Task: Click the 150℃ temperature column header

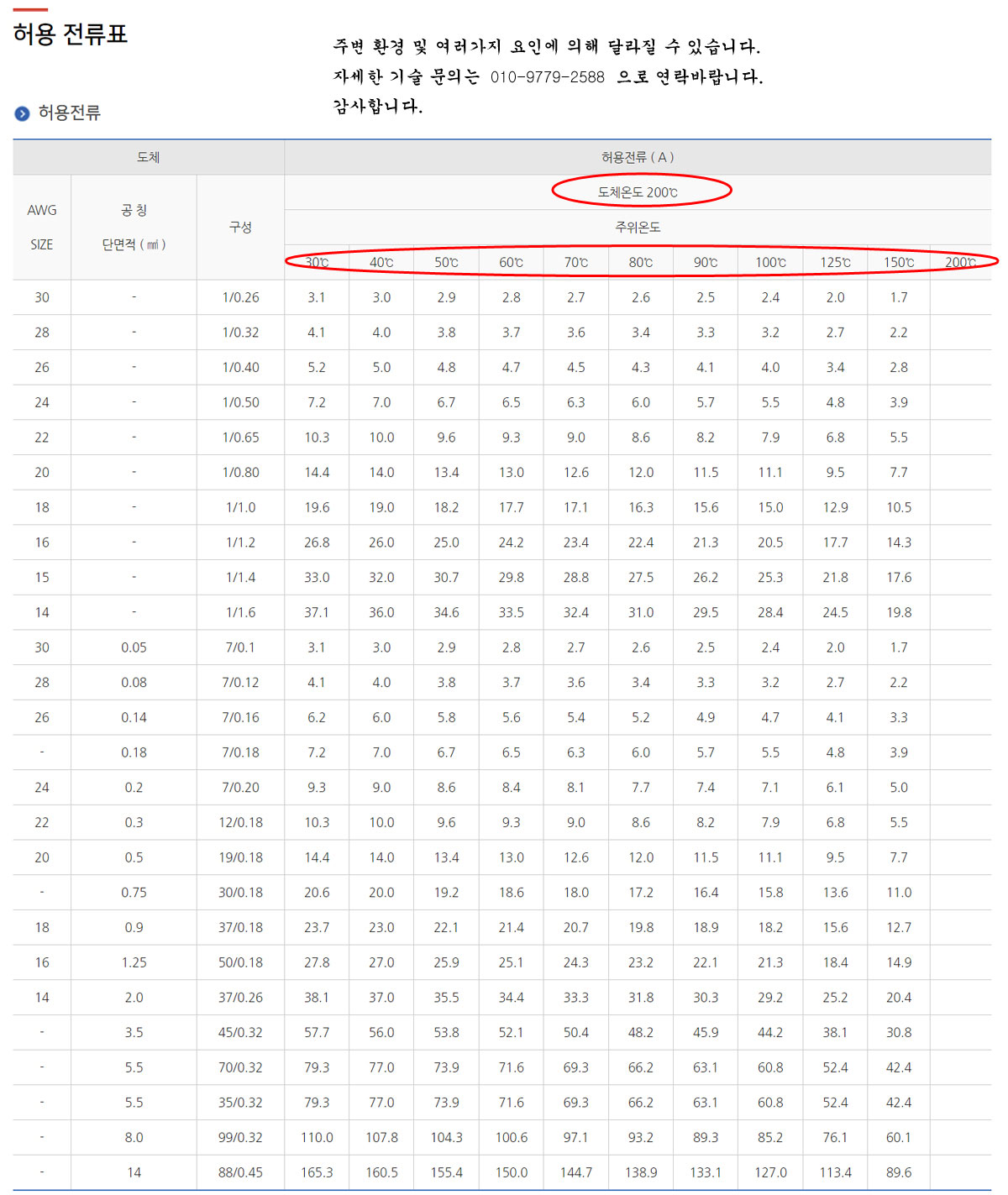Action: [x=899, y=262]
